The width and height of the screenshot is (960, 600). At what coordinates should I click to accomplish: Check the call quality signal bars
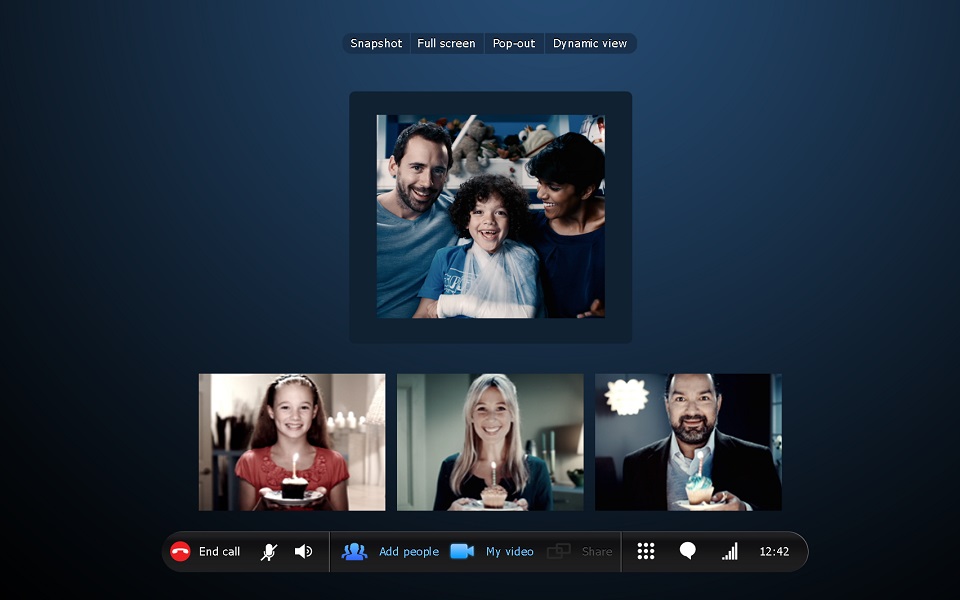[730, 551]
